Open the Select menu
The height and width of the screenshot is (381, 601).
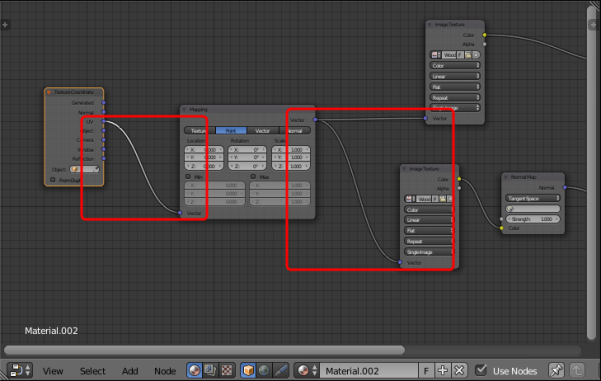click(92, 371)
